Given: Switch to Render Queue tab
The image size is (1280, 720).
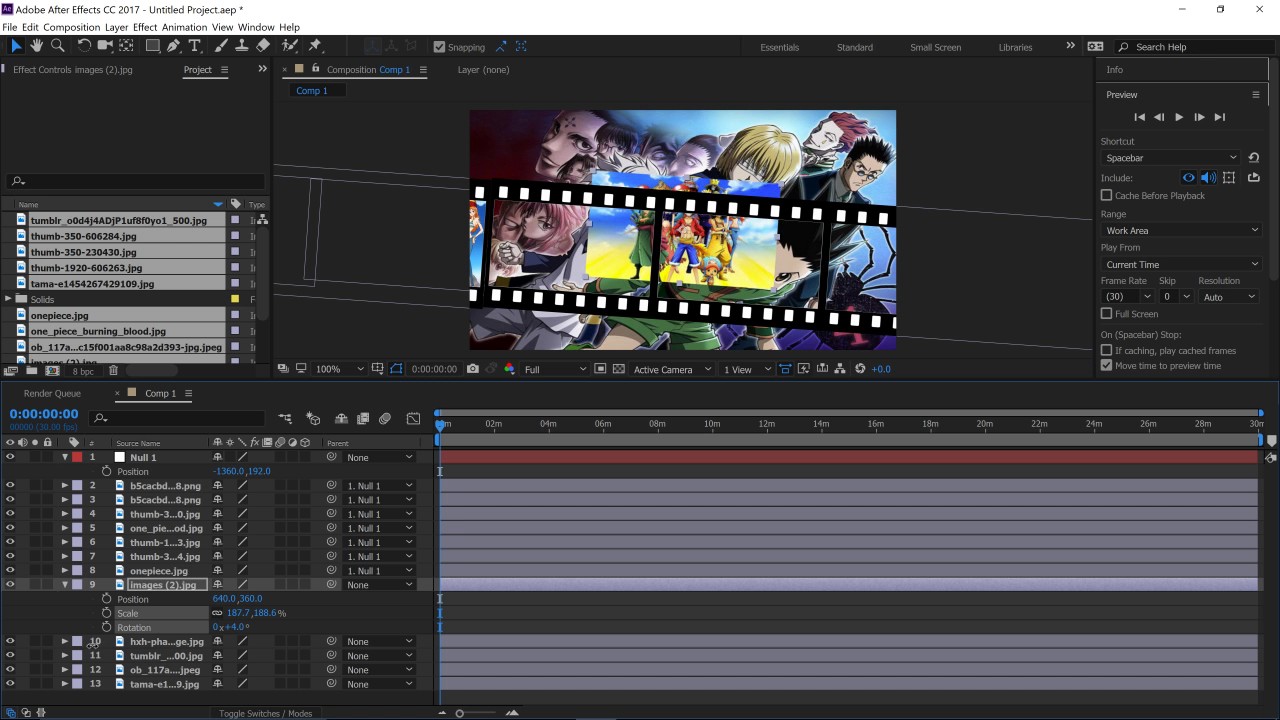Looking at the screenshot, I should pyautogui.click(x=52, y=393).
